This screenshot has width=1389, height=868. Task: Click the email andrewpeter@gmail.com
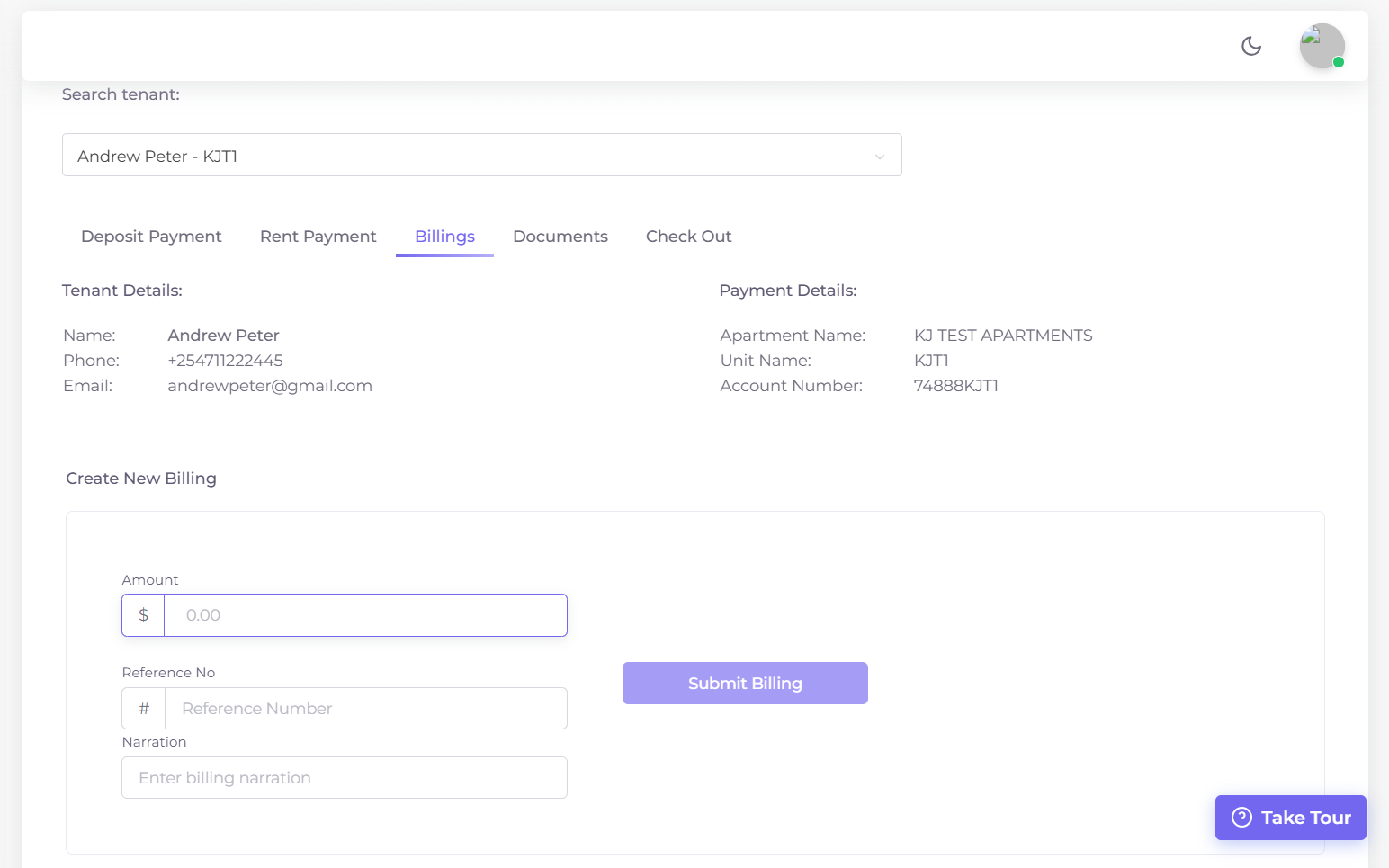[270, 385]
